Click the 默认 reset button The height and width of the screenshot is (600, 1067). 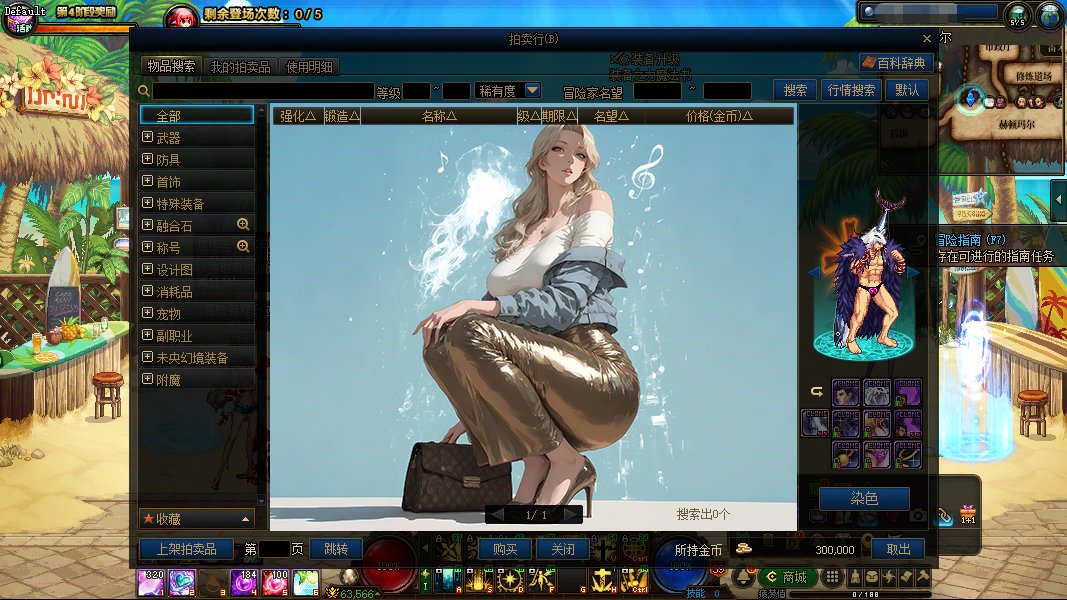click(906, 90)
